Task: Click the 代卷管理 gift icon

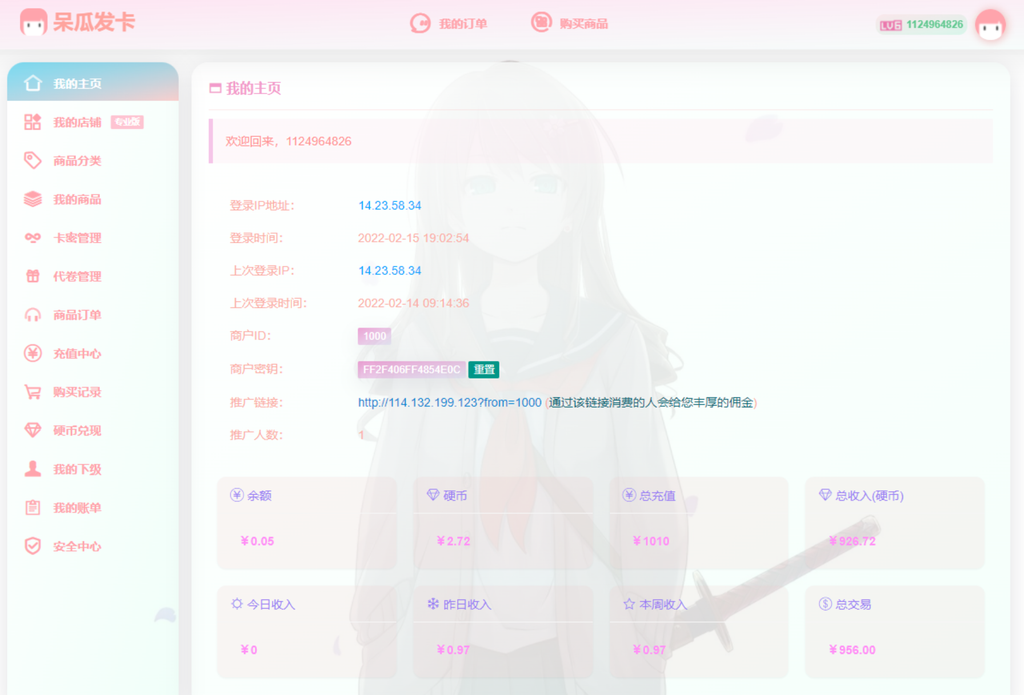Action: point(33,276)
